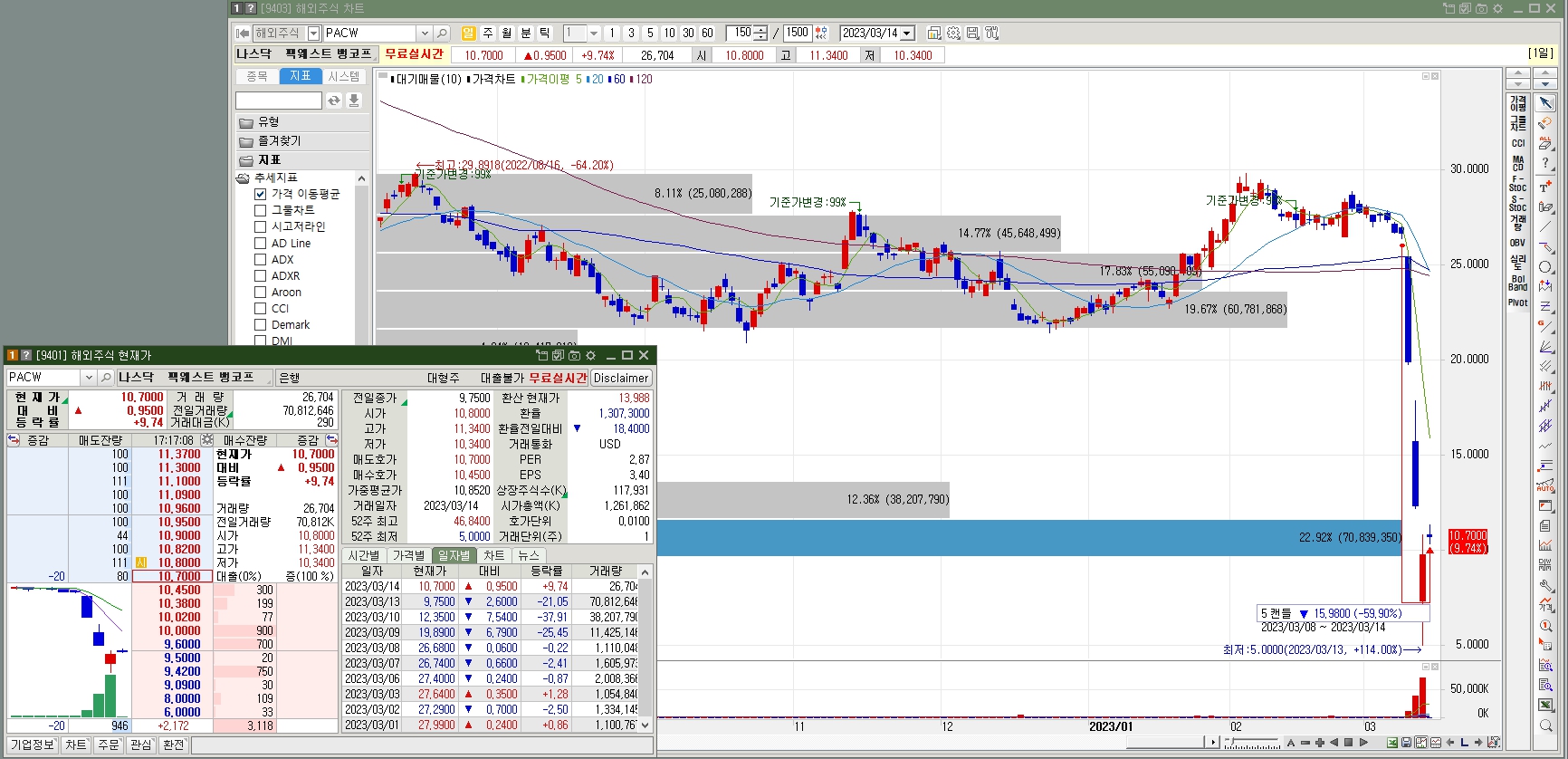Image resolution: width=1568 pixels, height=759 pixels.
Task: Search symbol with magnifier in chart window
Action: click(442, 33)
